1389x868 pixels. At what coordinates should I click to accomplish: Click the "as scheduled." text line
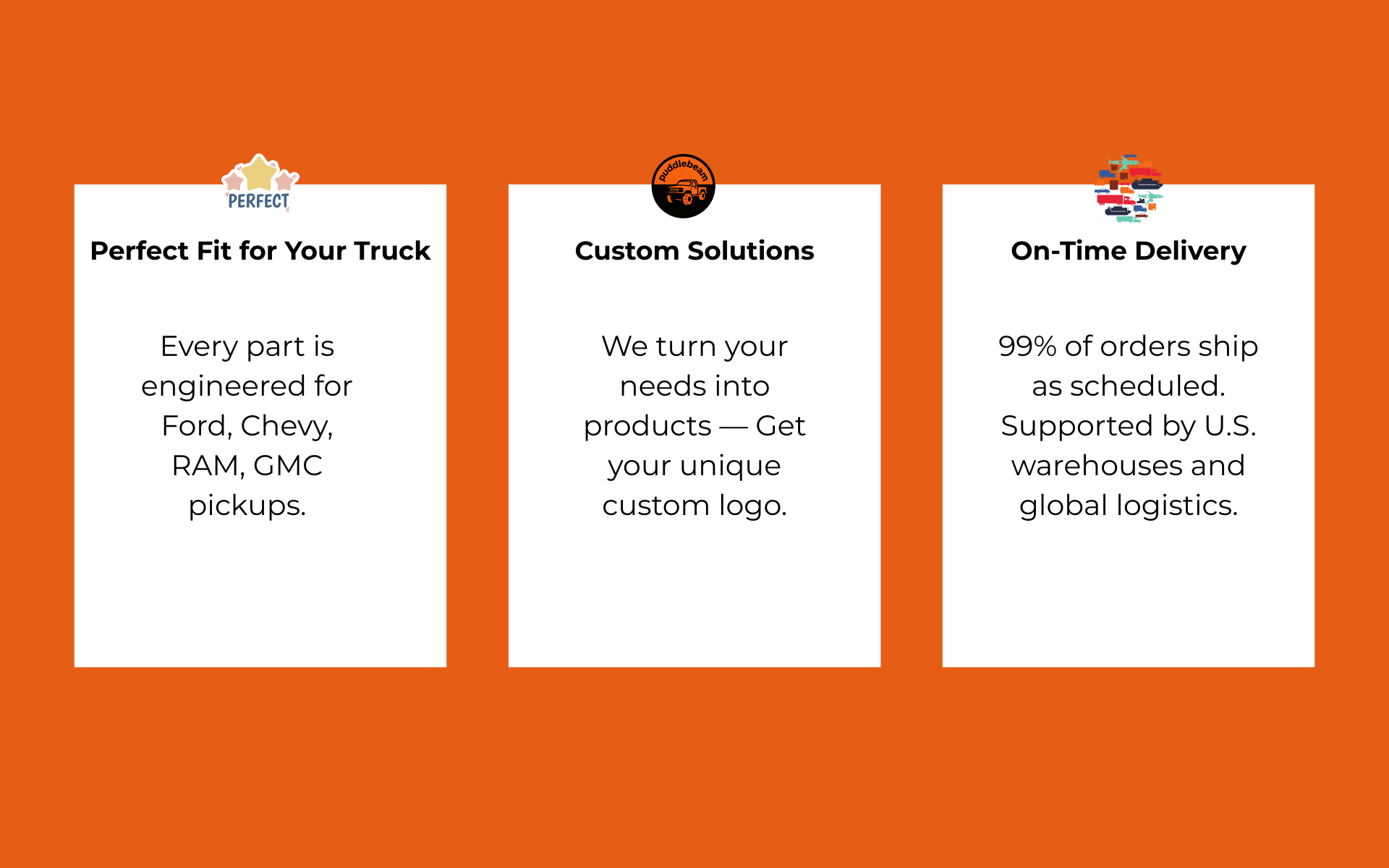1128,386
